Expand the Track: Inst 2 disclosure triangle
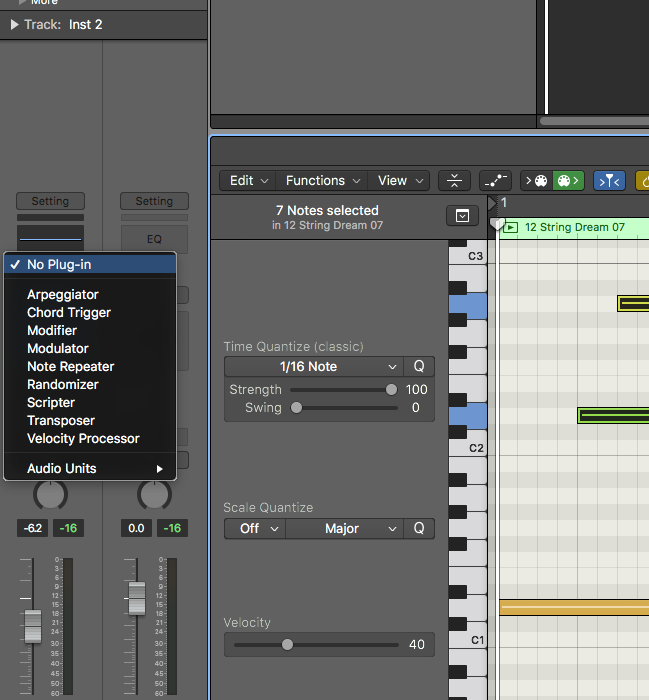The width and height of the screenshot is (649, 700). click(14, 24)
